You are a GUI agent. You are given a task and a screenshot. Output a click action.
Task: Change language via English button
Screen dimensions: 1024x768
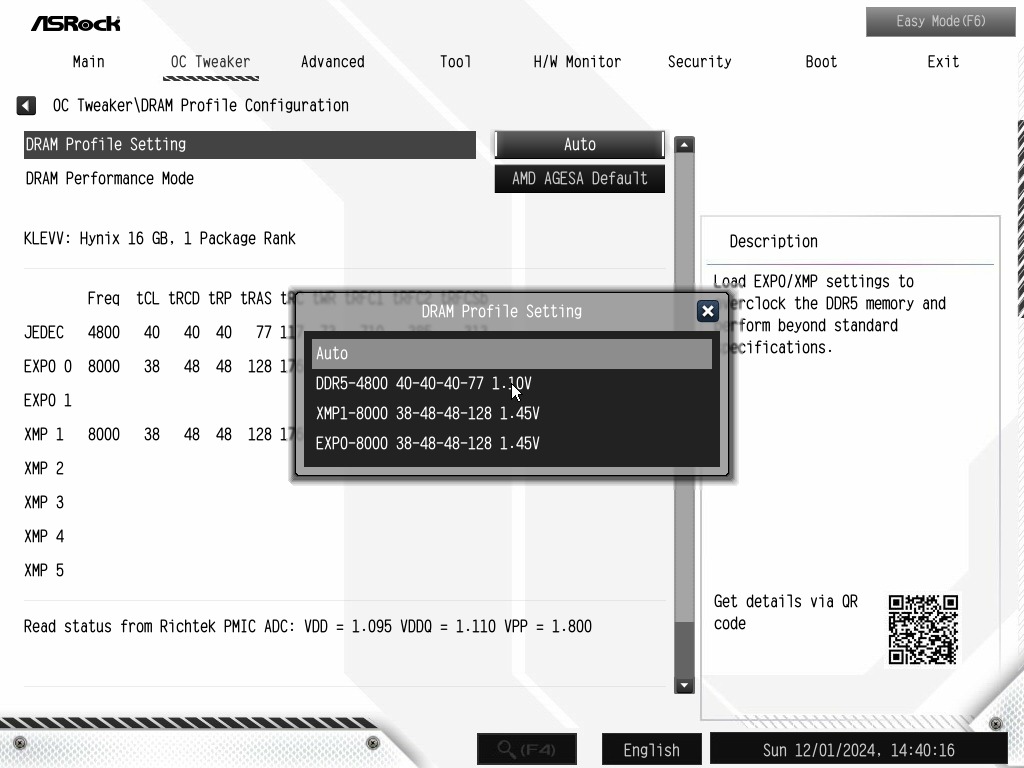coord(651,750)
